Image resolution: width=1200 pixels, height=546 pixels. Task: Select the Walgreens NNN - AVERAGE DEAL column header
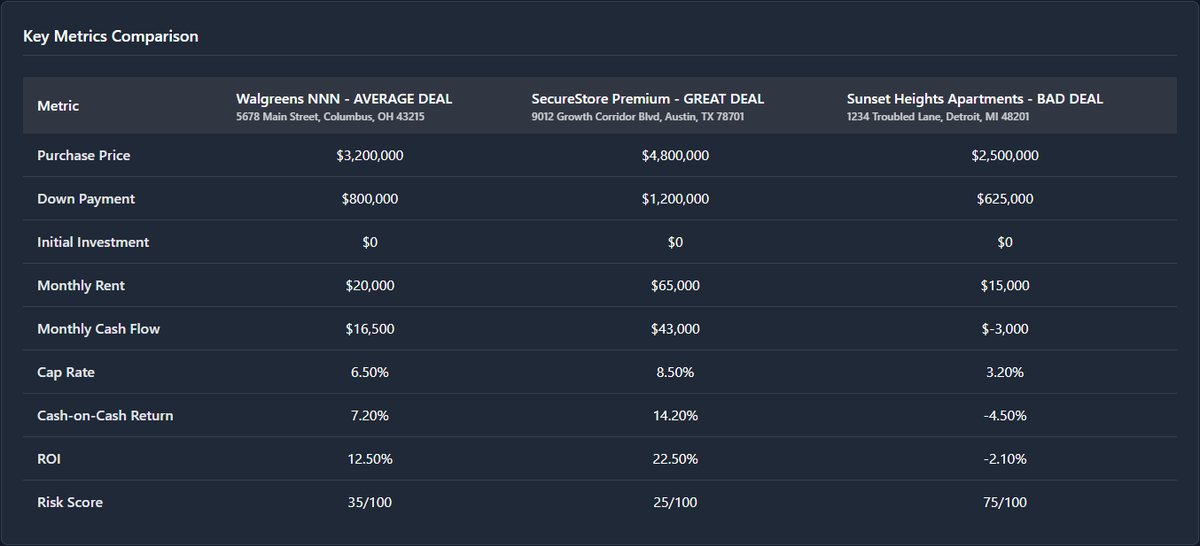point(344,99)
